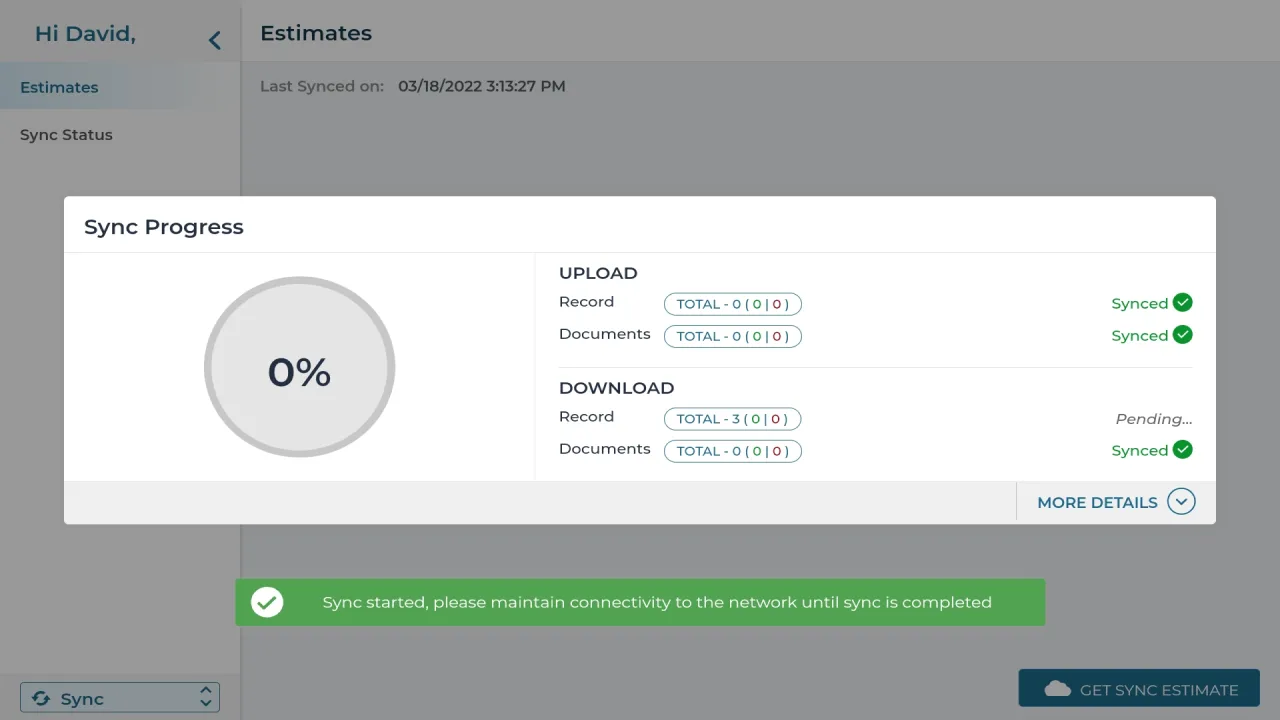
Task: Click the Hi David greeting
Action: click(x=85, y=34)
